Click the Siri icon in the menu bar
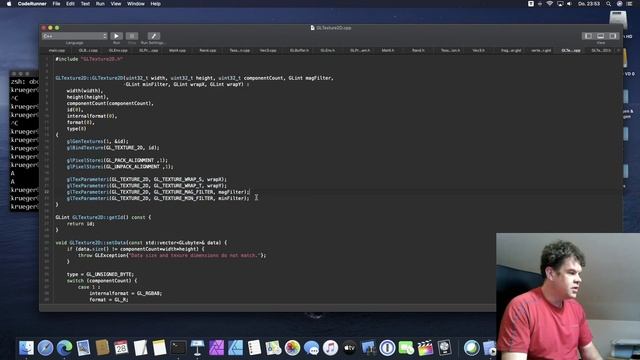 (619, 4)
